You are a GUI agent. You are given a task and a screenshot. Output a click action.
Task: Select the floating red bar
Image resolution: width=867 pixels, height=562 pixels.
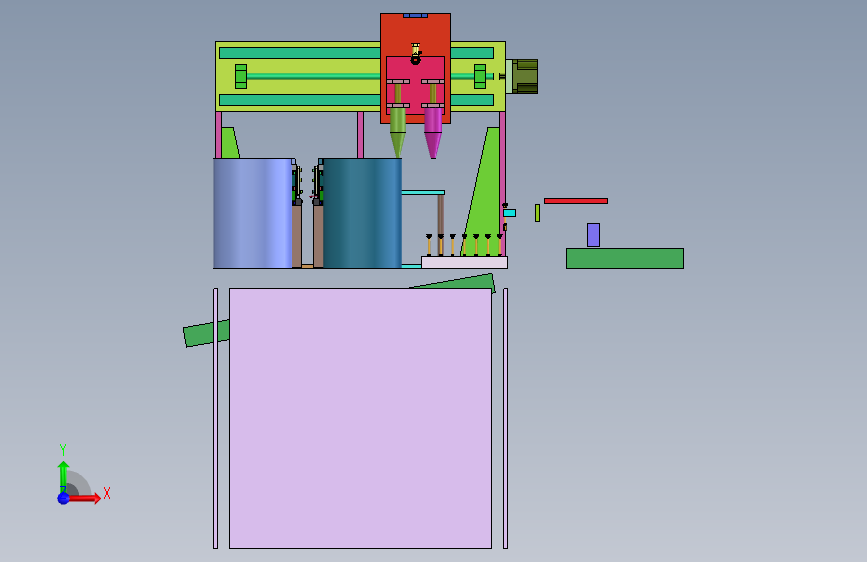[576, 201]
